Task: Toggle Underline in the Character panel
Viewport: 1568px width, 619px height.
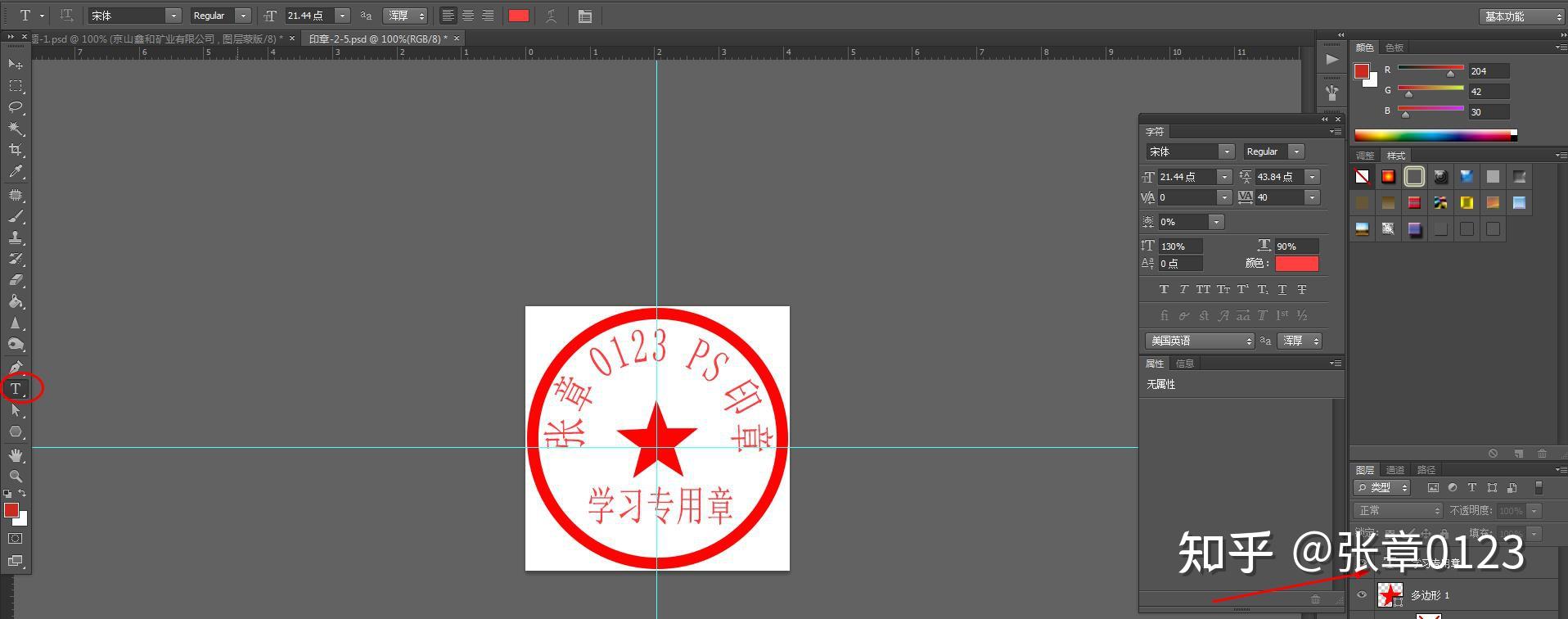Action: click(1282, 290)
